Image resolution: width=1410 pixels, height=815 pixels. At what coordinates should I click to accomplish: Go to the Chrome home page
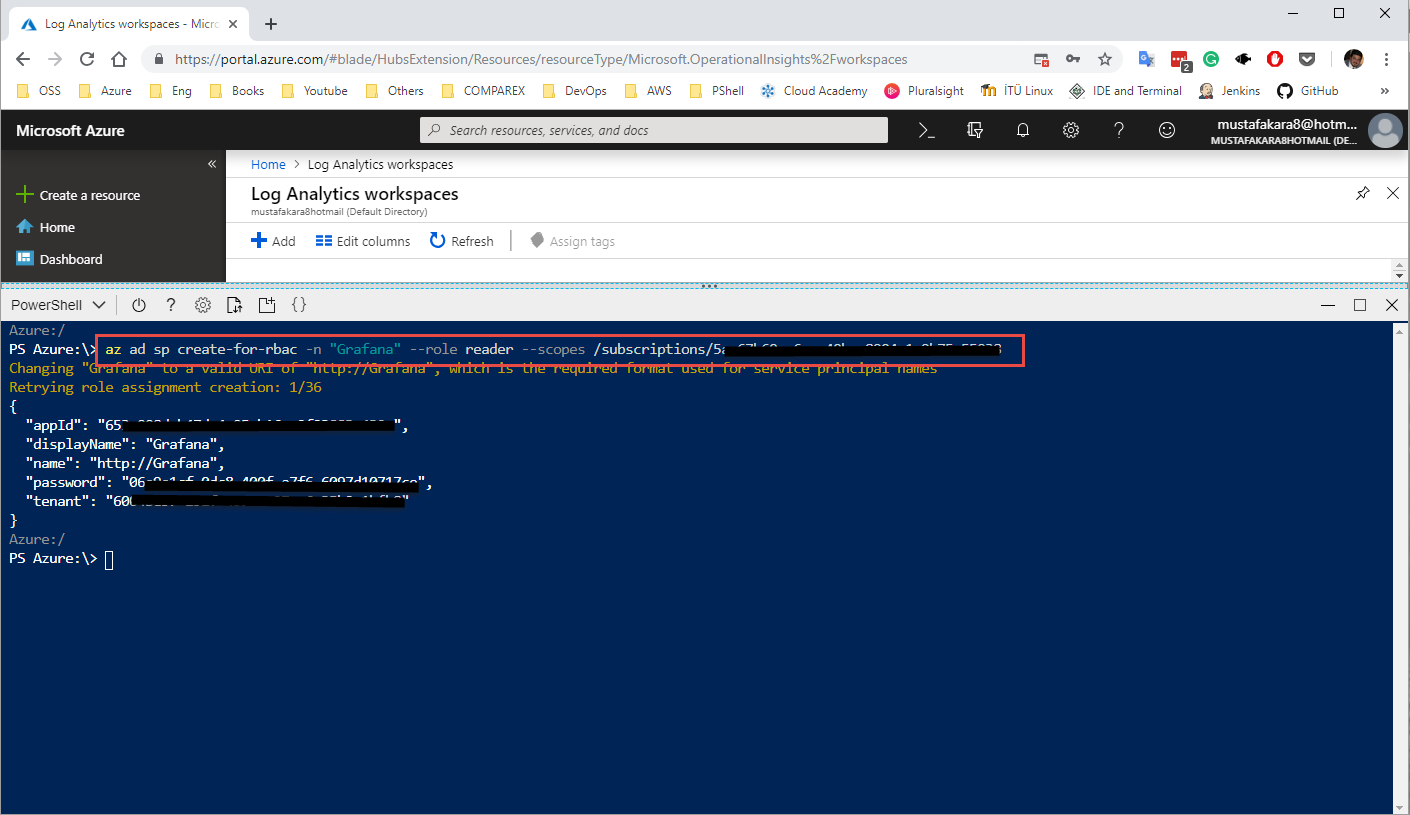click(x=119, y=59)
